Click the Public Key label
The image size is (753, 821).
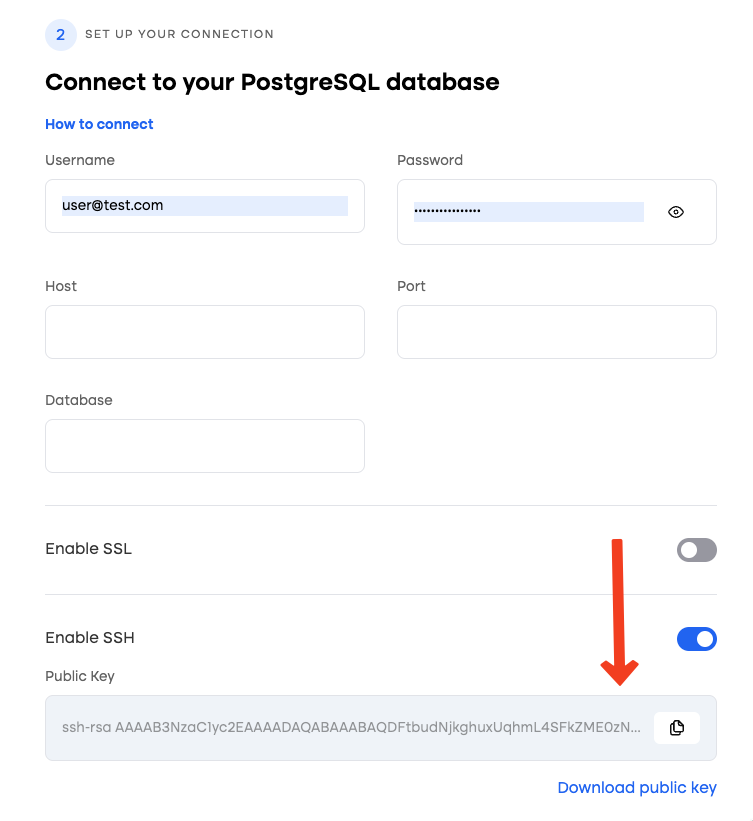pyautogui.click(x=80, y=676)
